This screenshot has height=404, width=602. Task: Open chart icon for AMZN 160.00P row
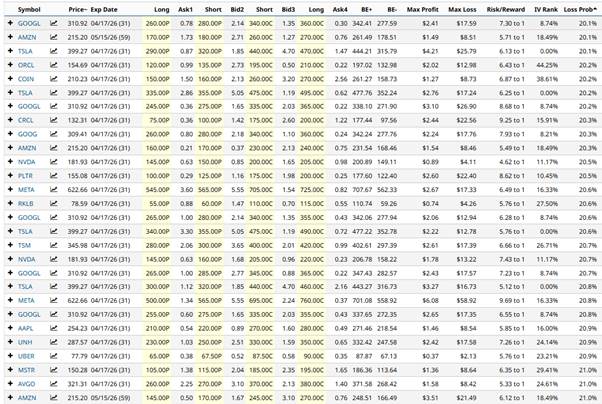click(54, 148)
